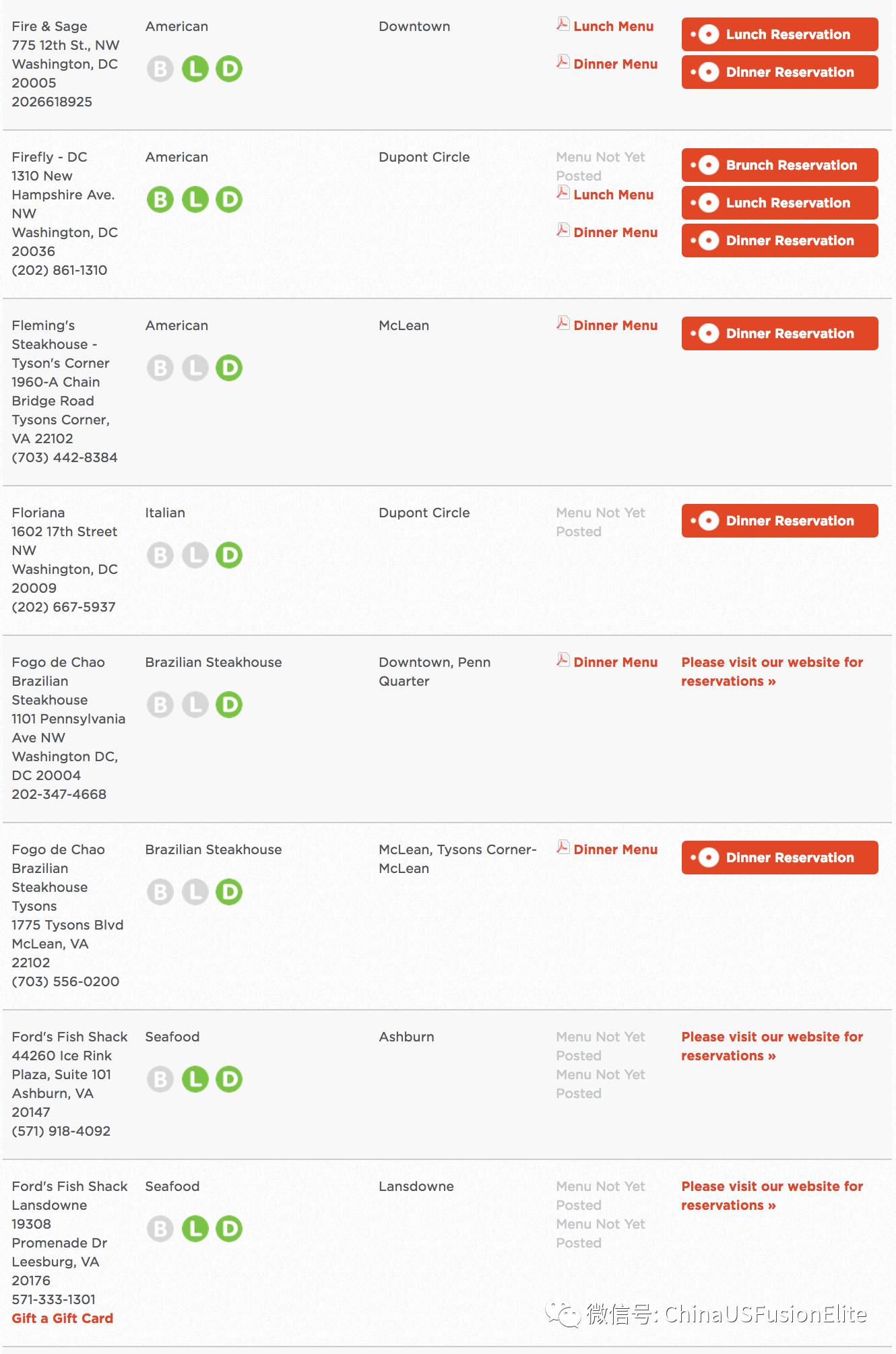
Task: Open Firefly Lunch Menu link
Action: click(613, 195)
